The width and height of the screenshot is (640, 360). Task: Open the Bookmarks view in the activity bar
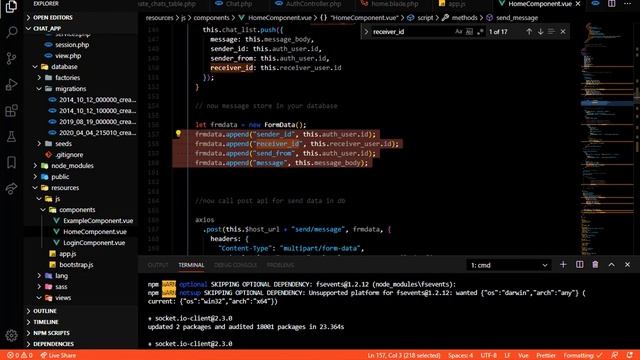click(11, 162)
